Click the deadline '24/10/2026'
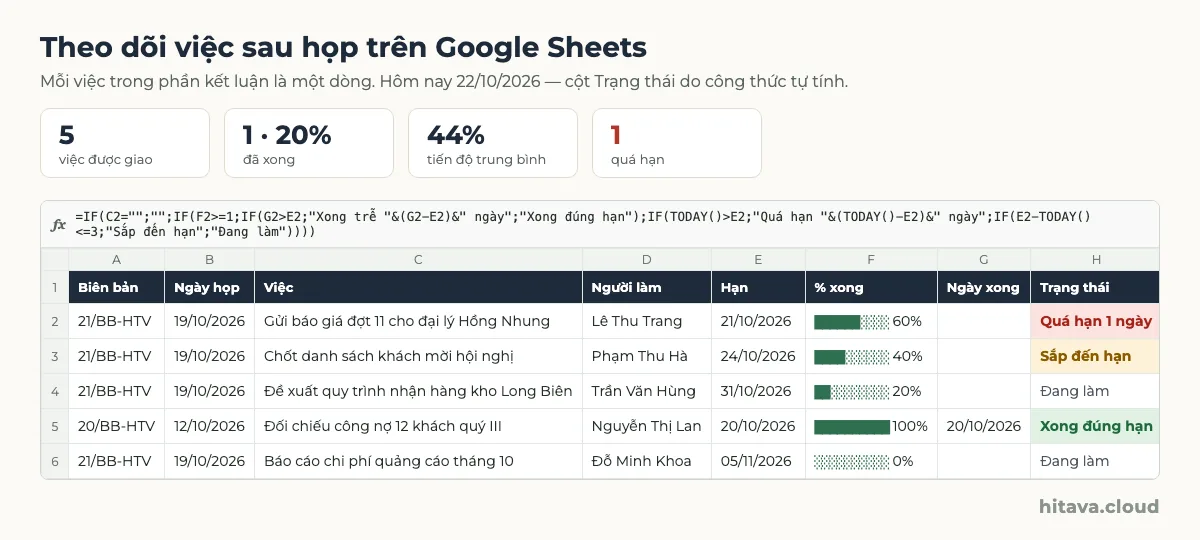The height and width of the screenshot is (540, 1200). [759, 356]
